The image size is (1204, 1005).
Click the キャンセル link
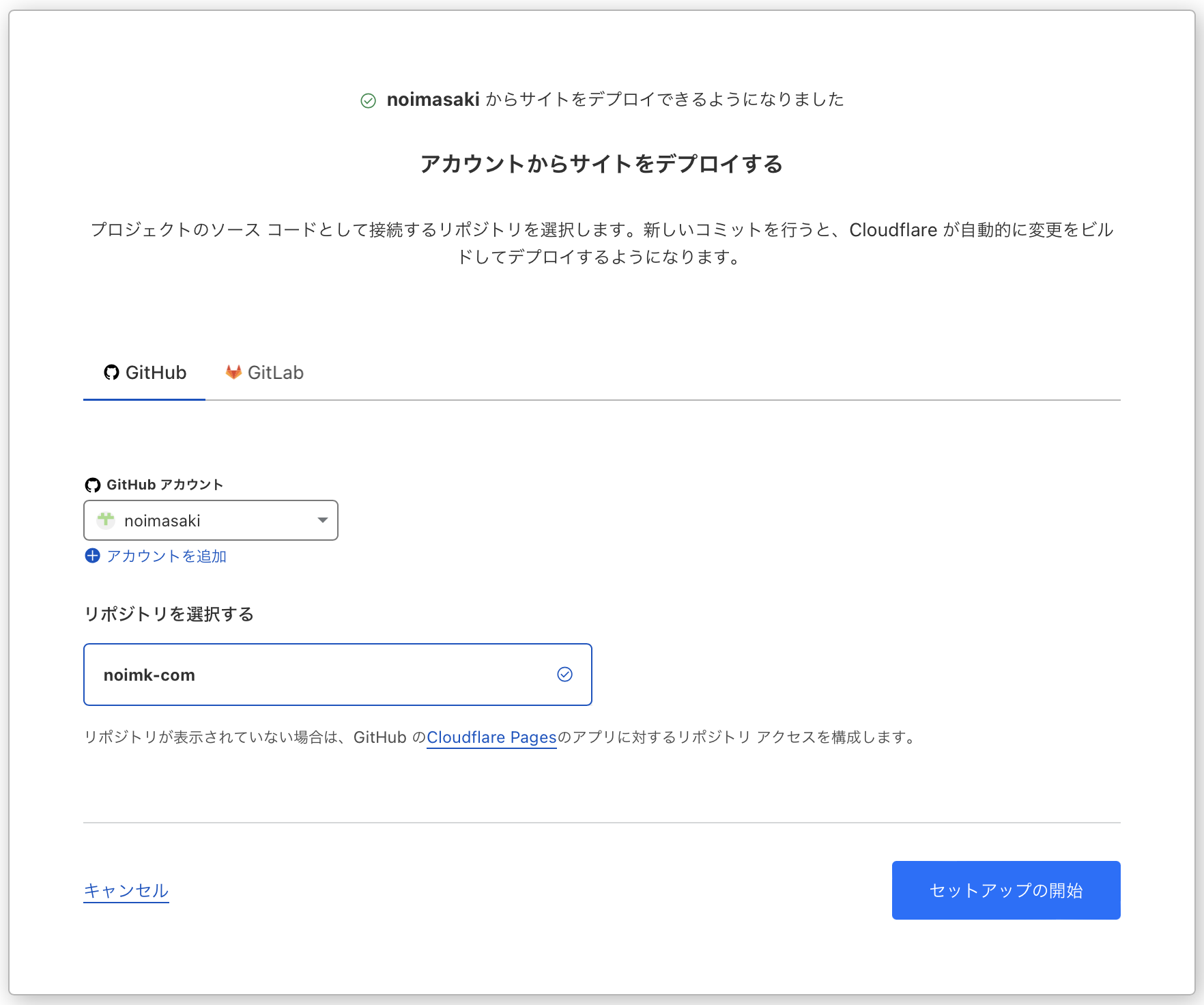click(x=126, y=890)
